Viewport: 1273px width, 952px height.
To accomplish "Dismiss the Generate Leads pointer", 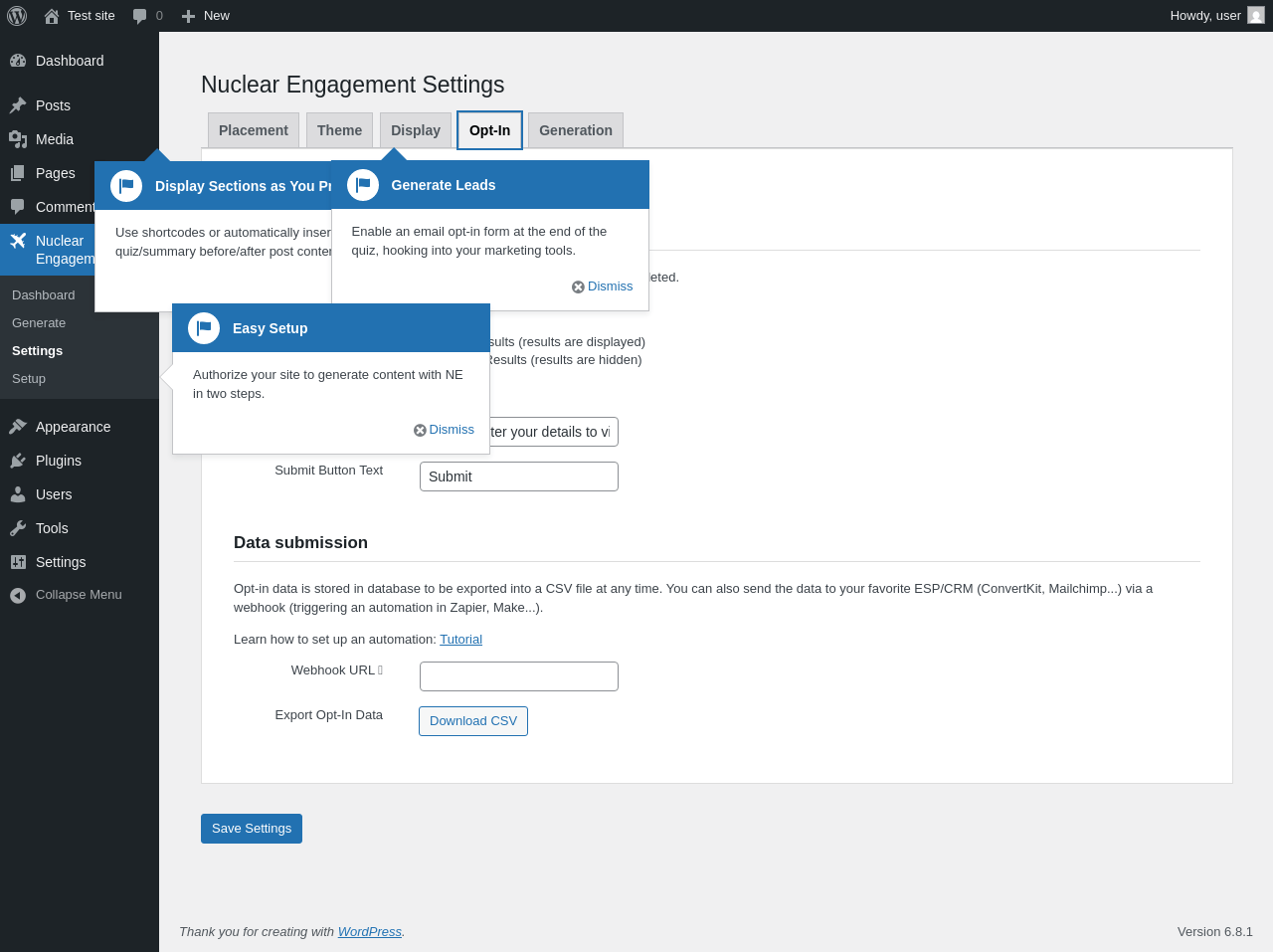I will [x=603, y=286].
